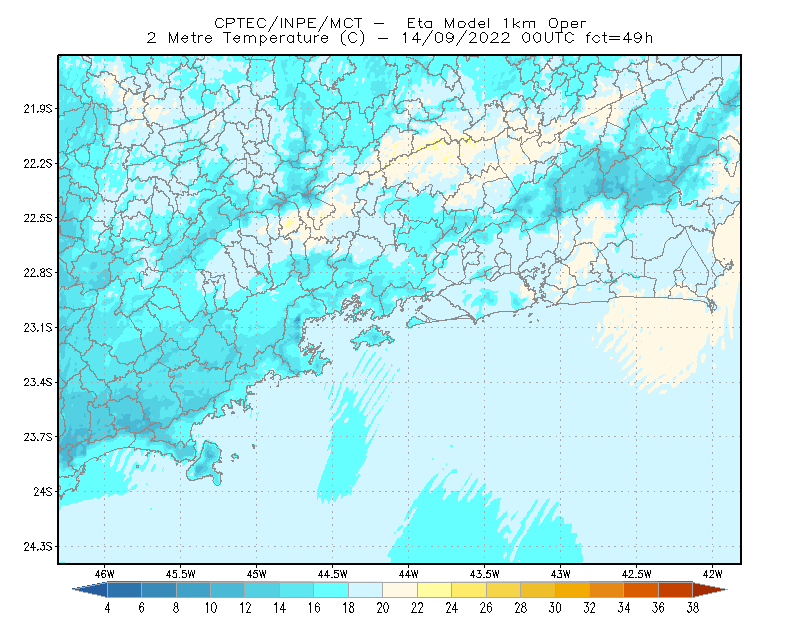Click the 24S latitude axis label
Image resolution: width=800 pixels, height=618 pixels.
coord(43,491)
